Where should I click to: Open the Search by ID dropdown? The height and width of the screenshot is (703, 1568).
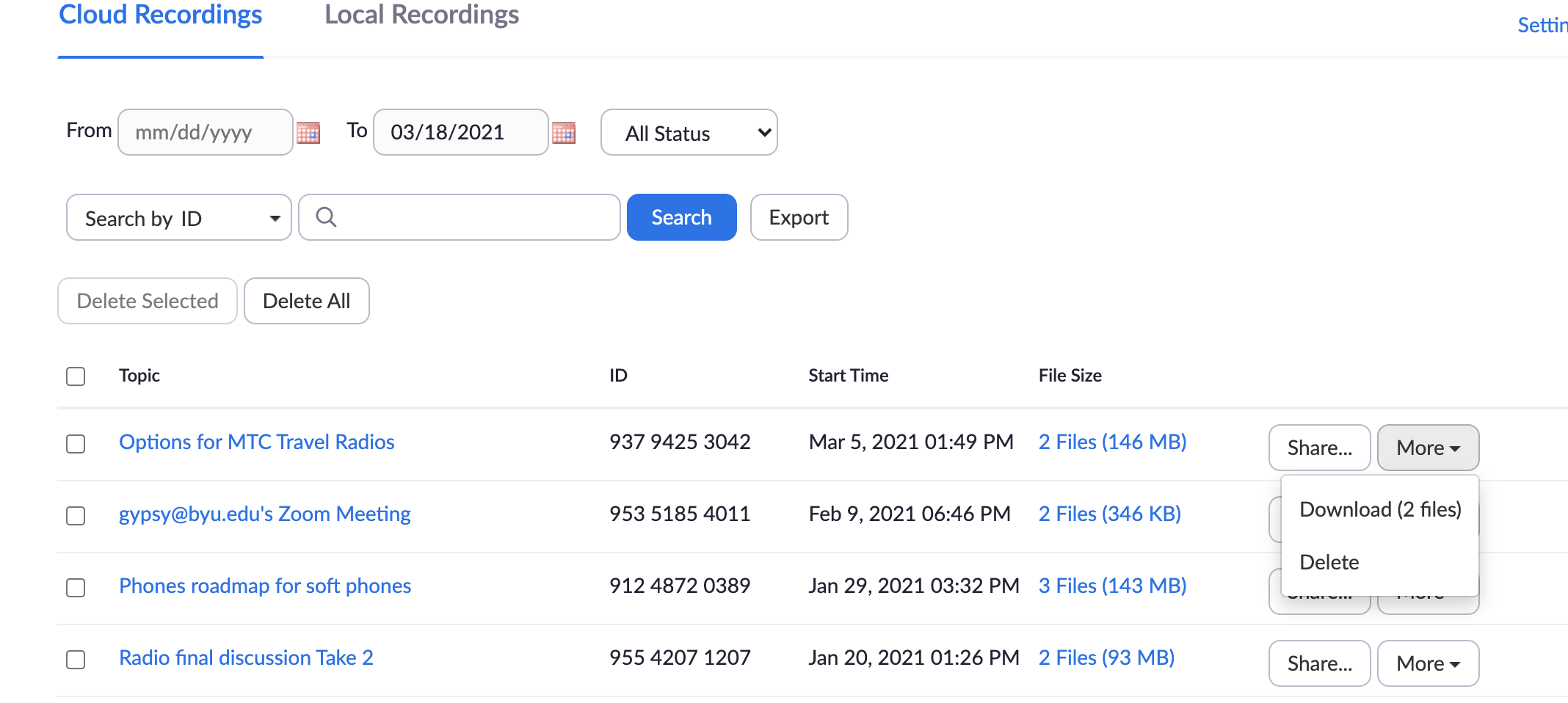pos(178,218)
